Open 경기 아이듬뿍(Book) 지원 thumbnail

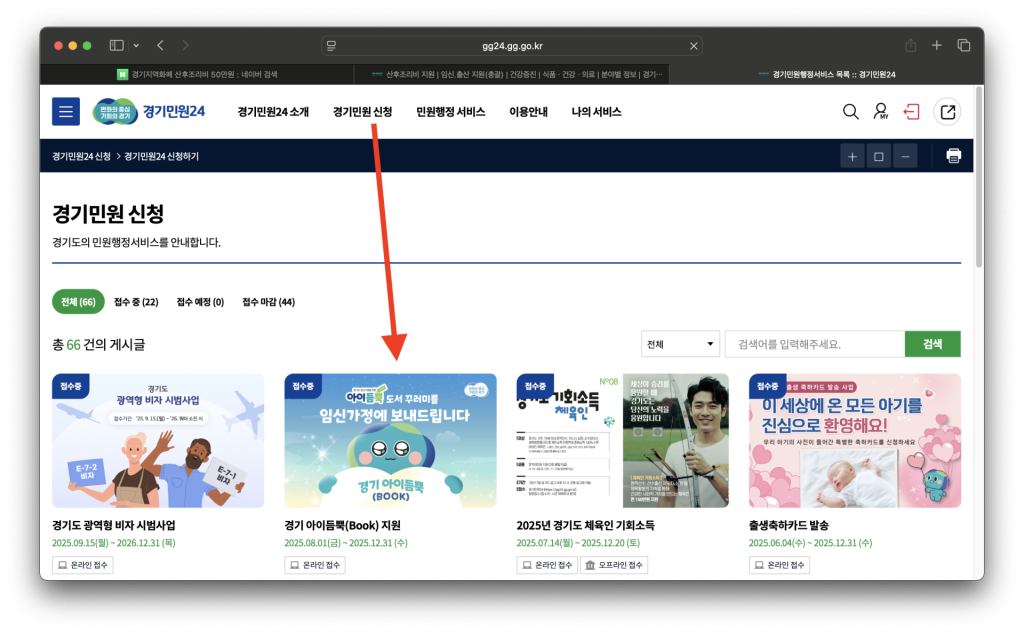(390, 441)
